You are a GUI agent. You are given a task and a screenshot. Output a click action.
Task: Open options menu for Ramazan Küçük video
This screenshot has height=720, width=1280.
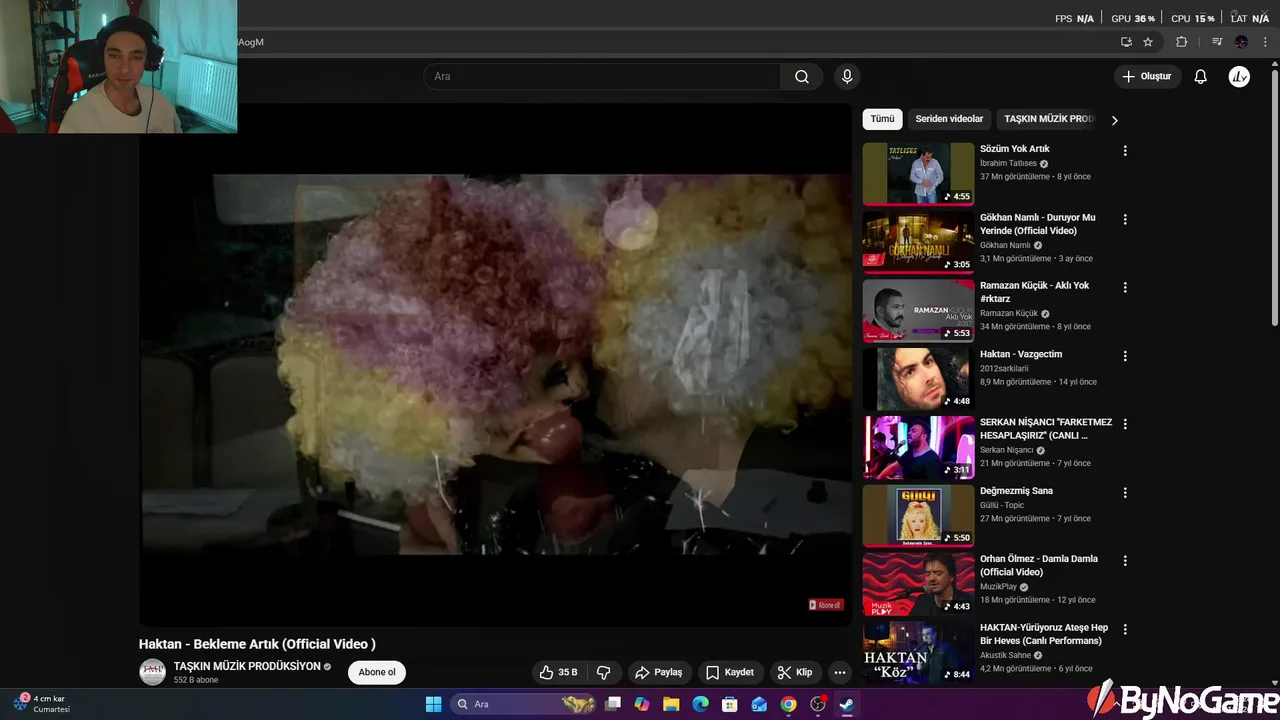(x=1125, y=287)
